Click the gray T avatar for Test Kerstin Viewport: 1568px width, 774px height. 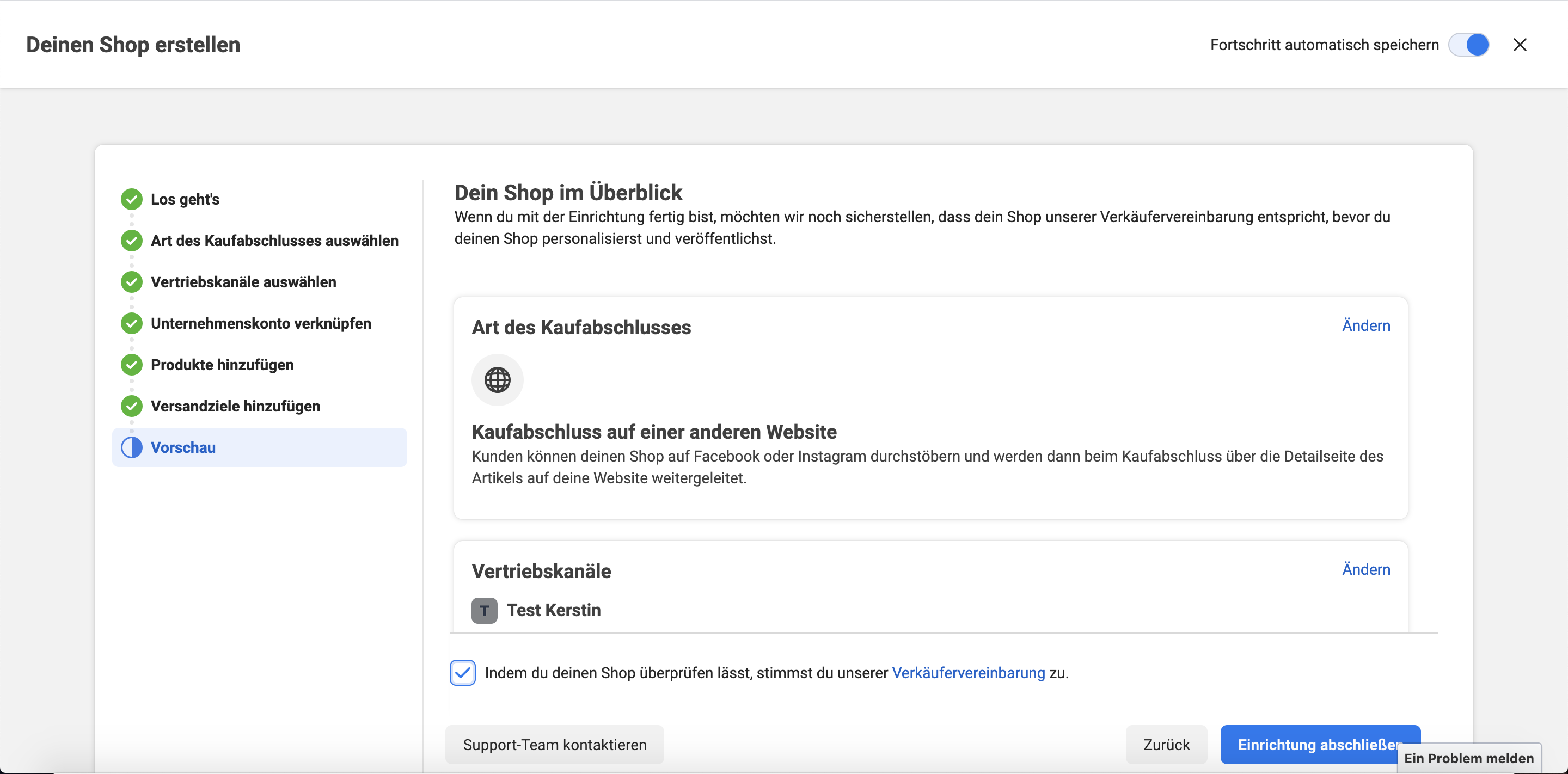coord(485,610)
